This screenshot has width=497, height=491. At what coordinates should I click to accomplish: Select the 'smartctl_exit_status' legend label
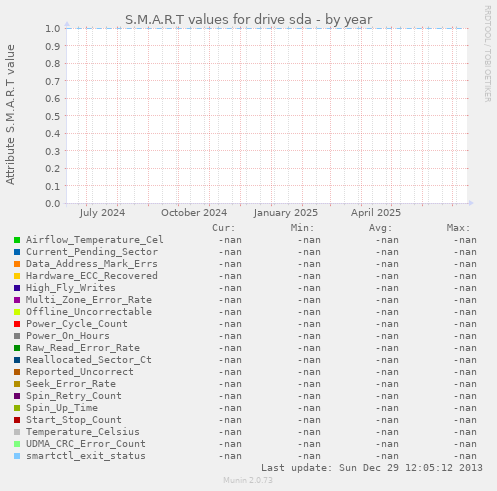click(86, 456)
